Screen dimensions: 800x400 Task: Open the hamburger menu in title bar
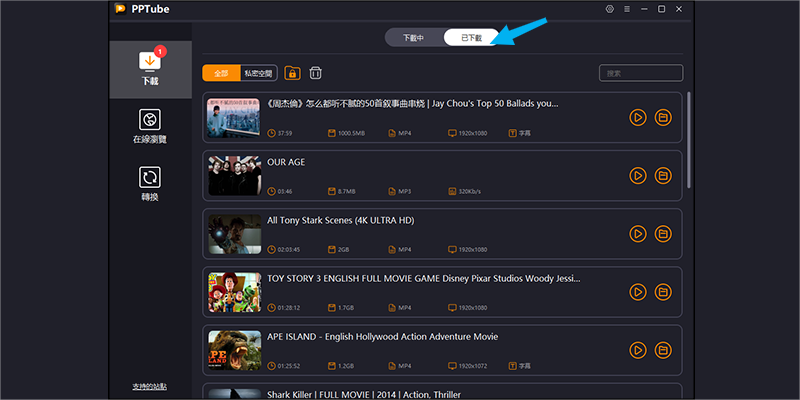click(x=627, y=9)
